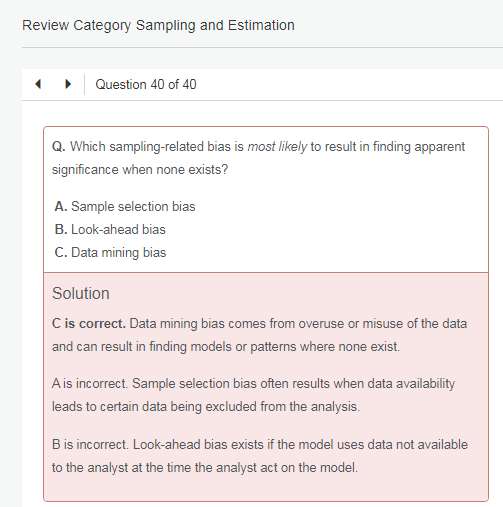Click the 'B is incorrect' explanation paragraph
The height and width of the screenshot is (507, 503).
(260, 456)
